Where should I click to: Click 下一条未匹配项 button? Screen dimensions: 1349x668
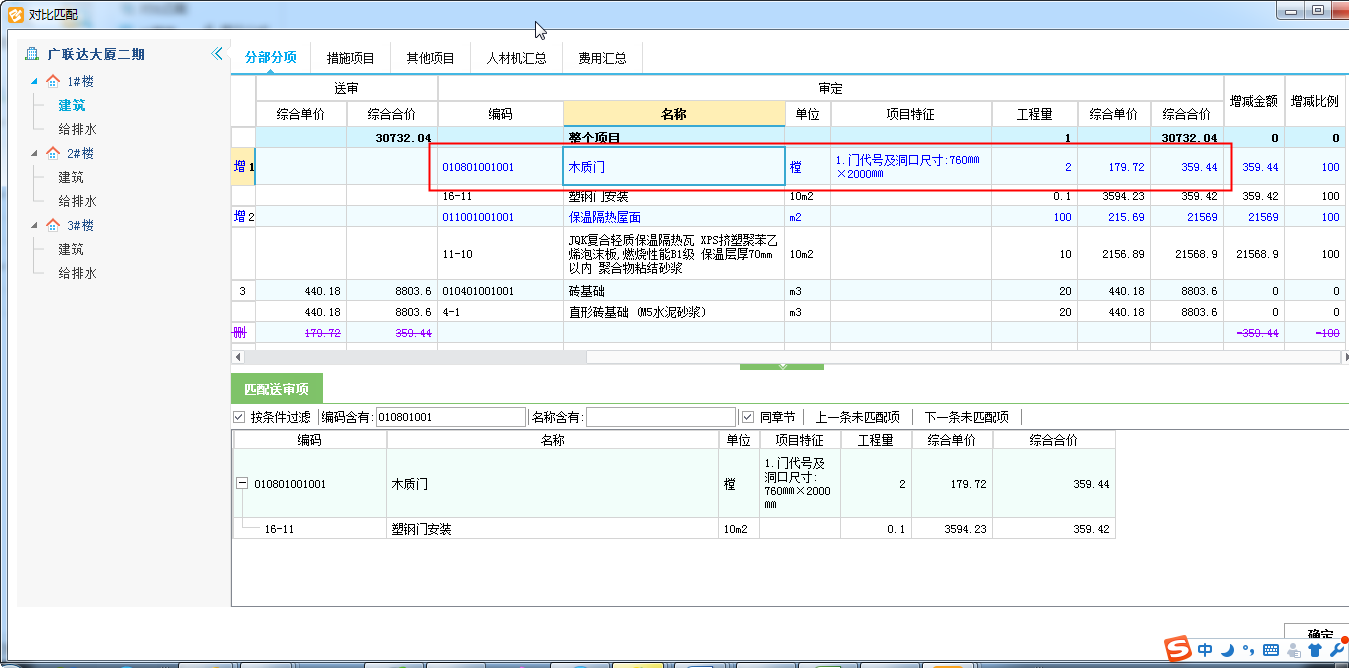[965, 417]
